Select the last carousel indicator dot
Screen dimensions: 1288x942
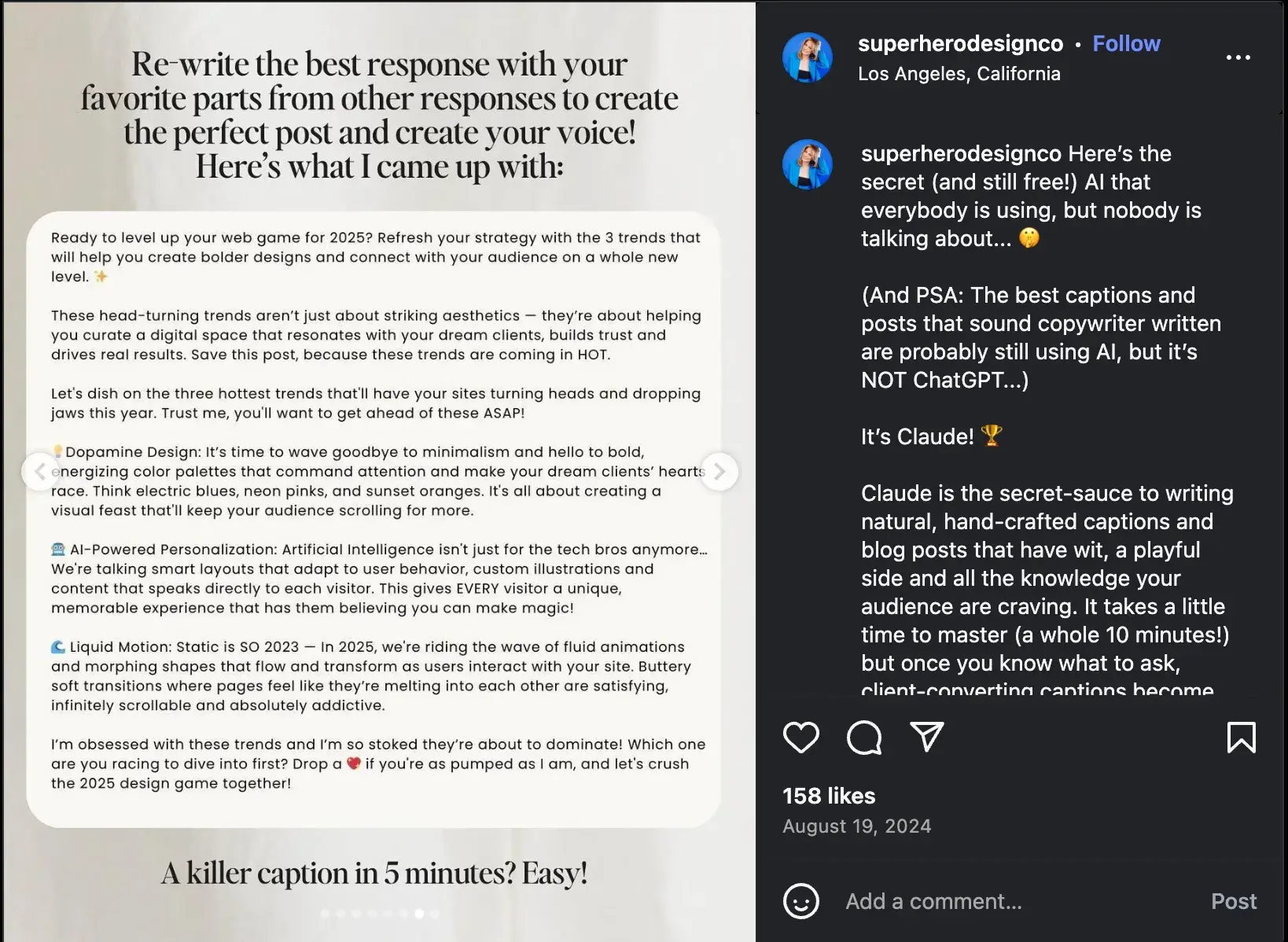pyautogui.click(x=435, y=914)
